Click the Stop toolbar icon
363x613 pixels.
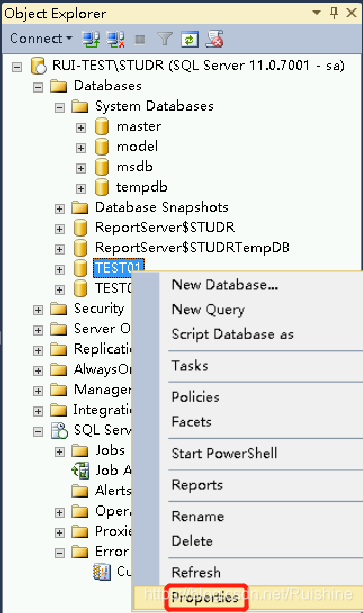click(140, 39)
